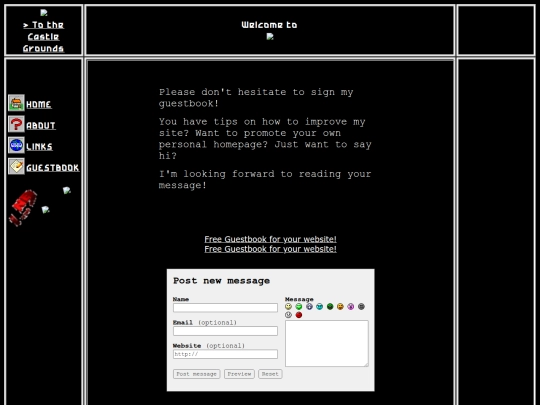This screenshot has width=540, height=405.
Task: Insert the dark gray emoticon
Action: point(361,307)
